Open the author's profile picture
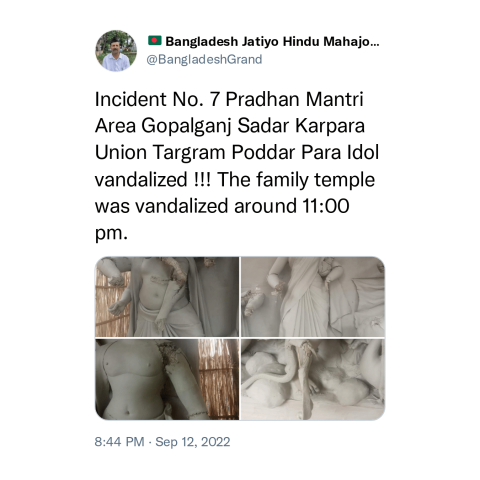Screen dimensions: 480x480 (x=116, y=51)
